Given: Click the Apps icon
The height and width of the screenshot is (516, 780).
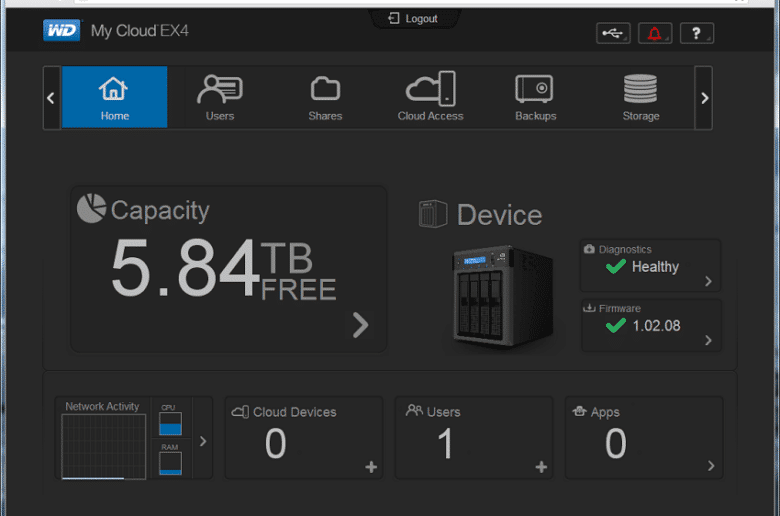Looking at the screenshot, I should click(x=579, y=411).
